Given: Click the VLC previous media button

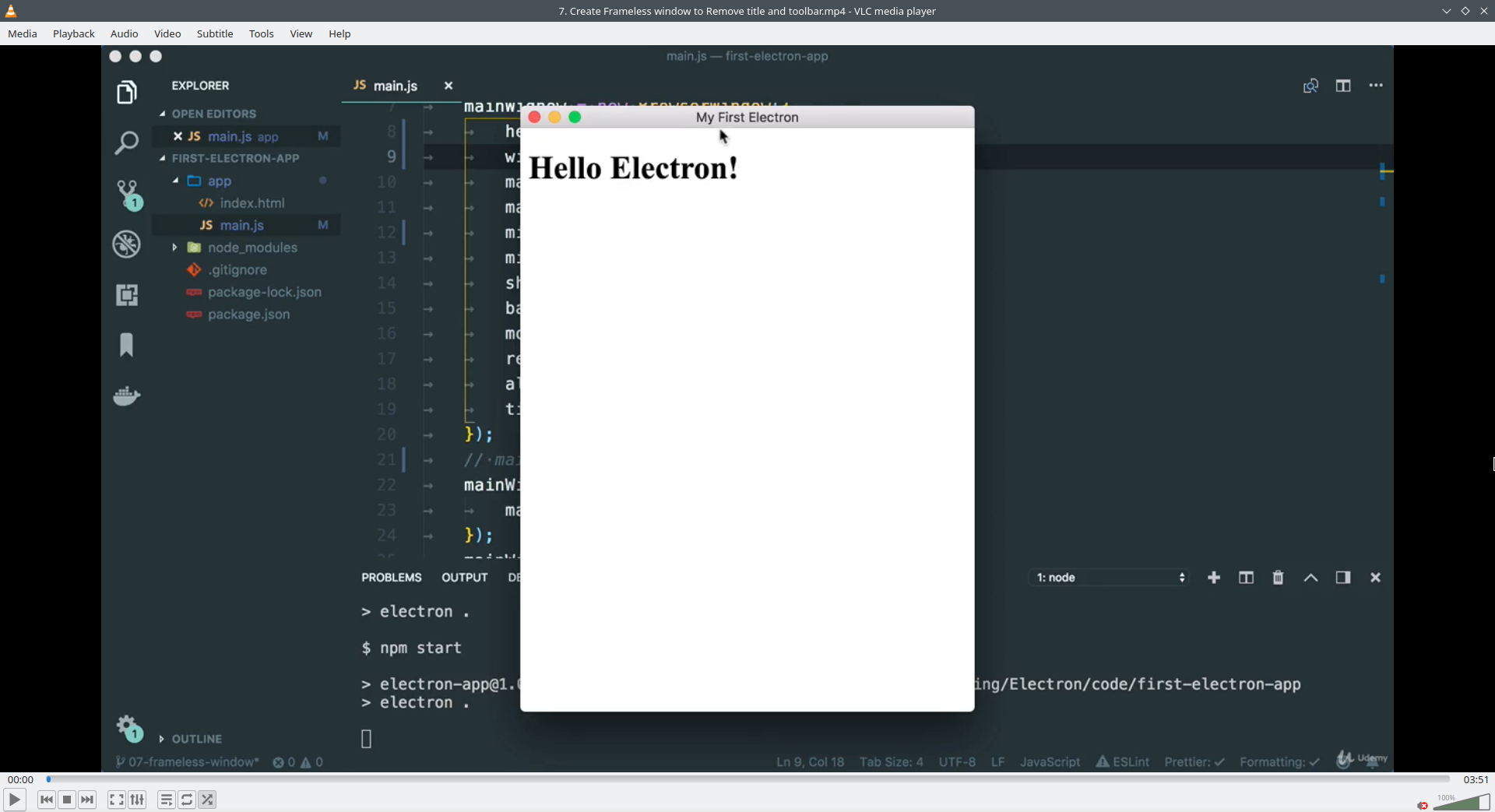Looking at the screenshot, I should 47,800.
